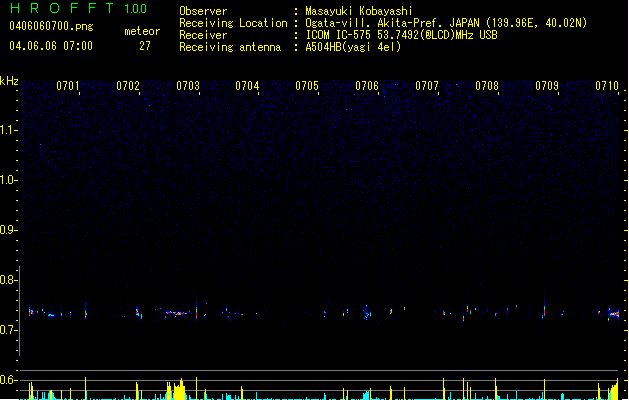Click the kHz axis unit label
The image size is (629, 400).
click(9, 81)
